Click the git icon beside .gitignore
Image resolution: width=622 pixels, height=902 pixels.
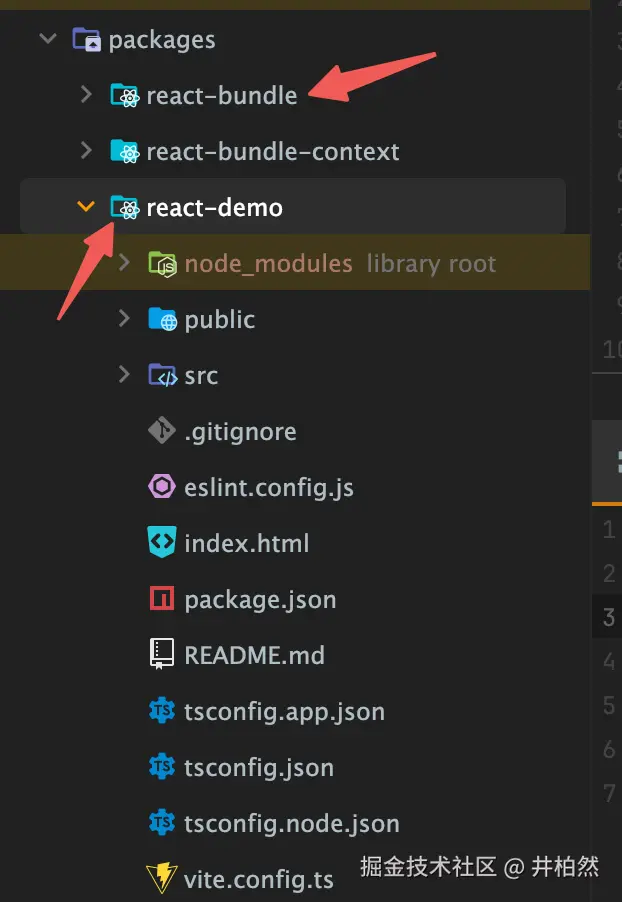[162, 432]
